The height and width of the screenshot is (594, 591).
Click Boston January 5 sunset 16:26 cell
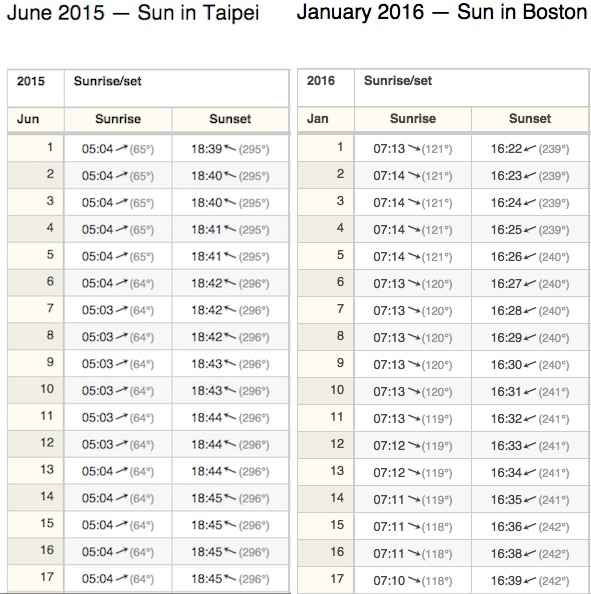tap(530, 257)
